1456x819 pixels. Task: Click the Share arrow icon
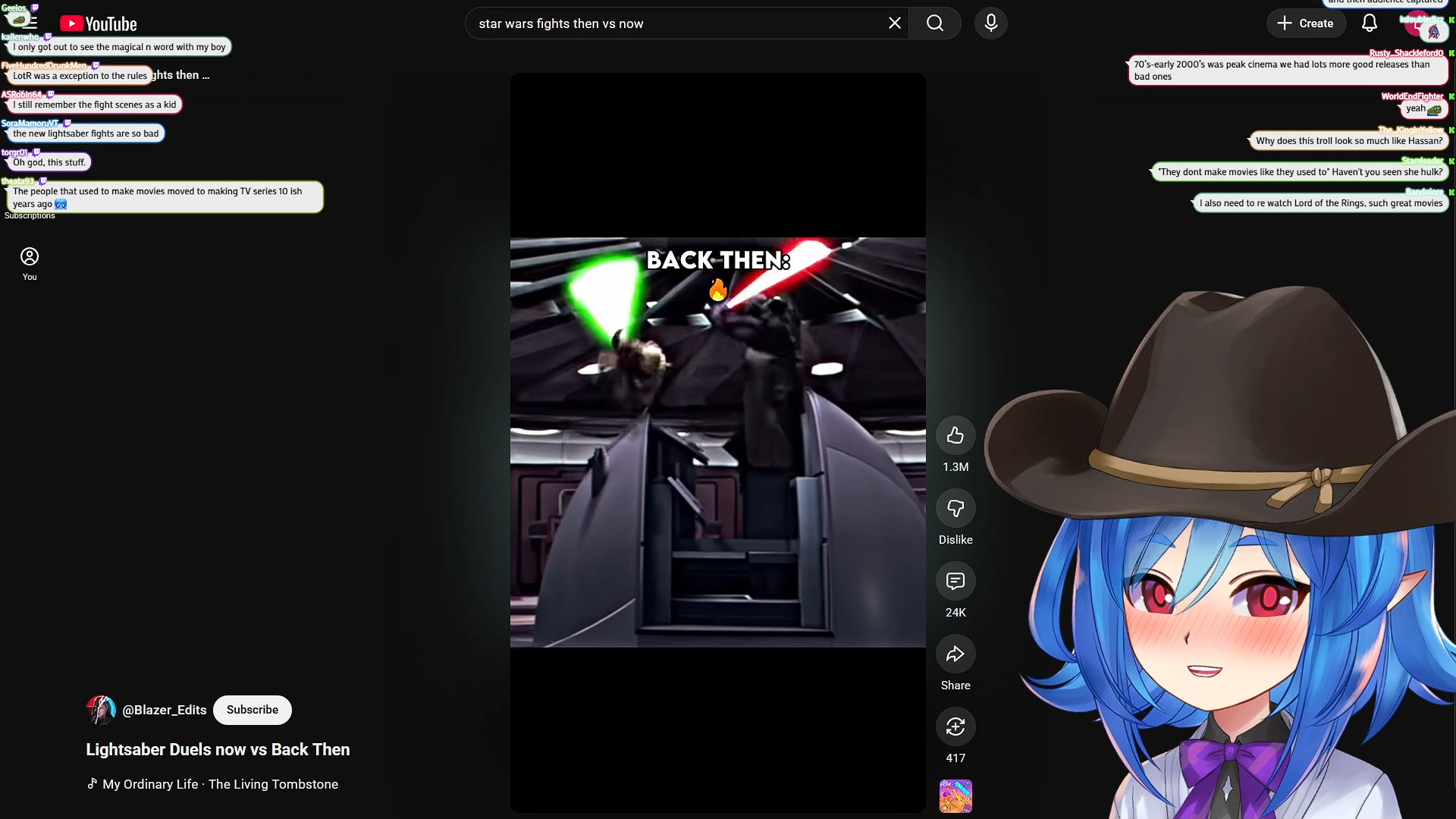tap(955, 654)
